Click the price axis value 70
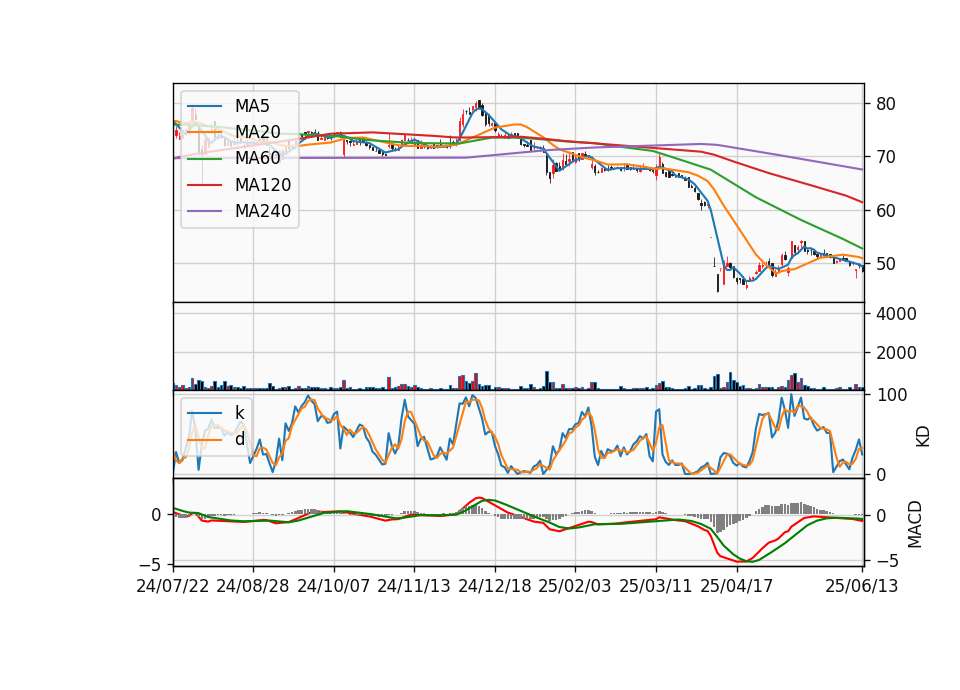 885,157
